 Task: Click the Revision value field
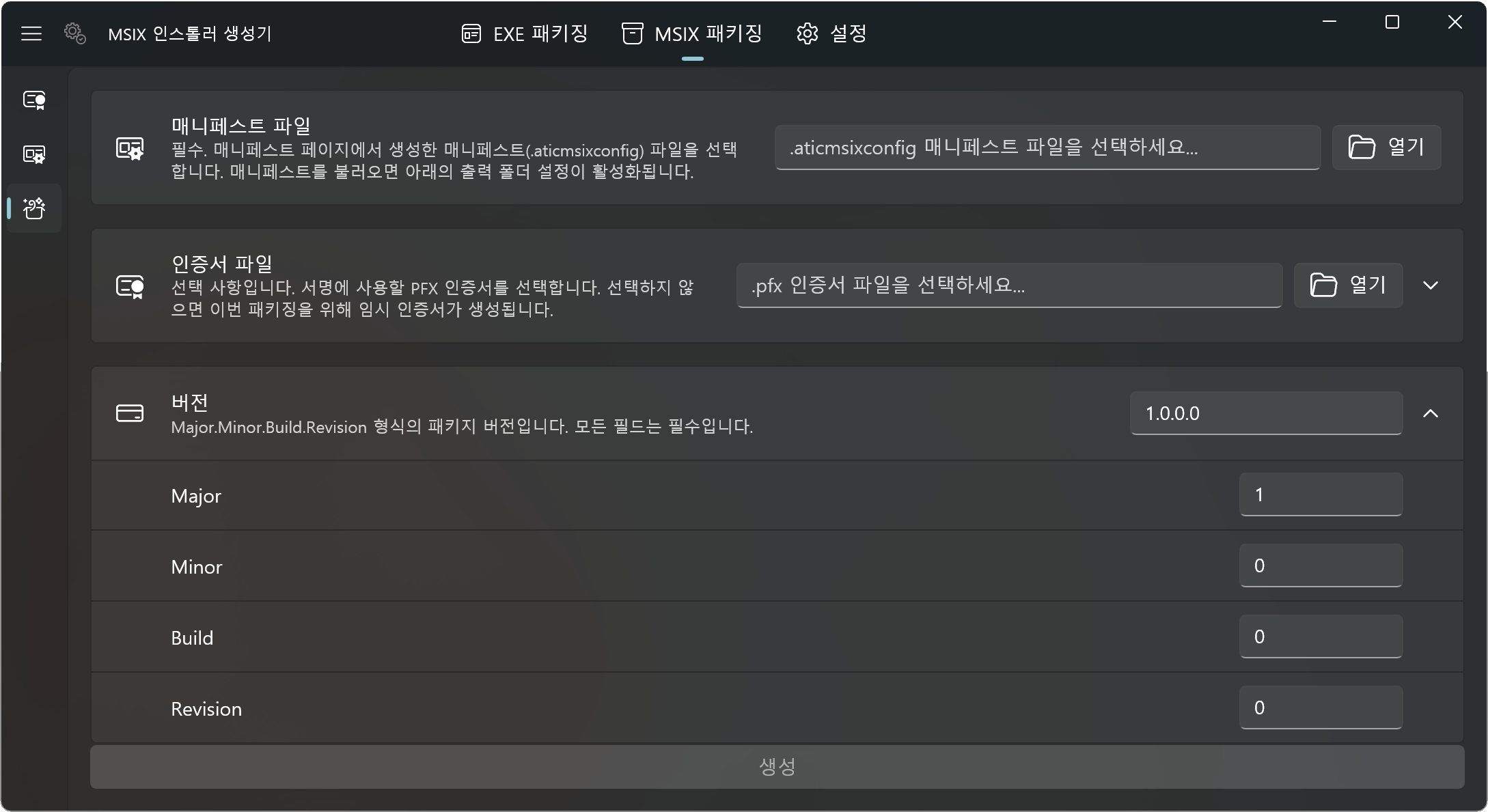click(x=1321, y=708)
